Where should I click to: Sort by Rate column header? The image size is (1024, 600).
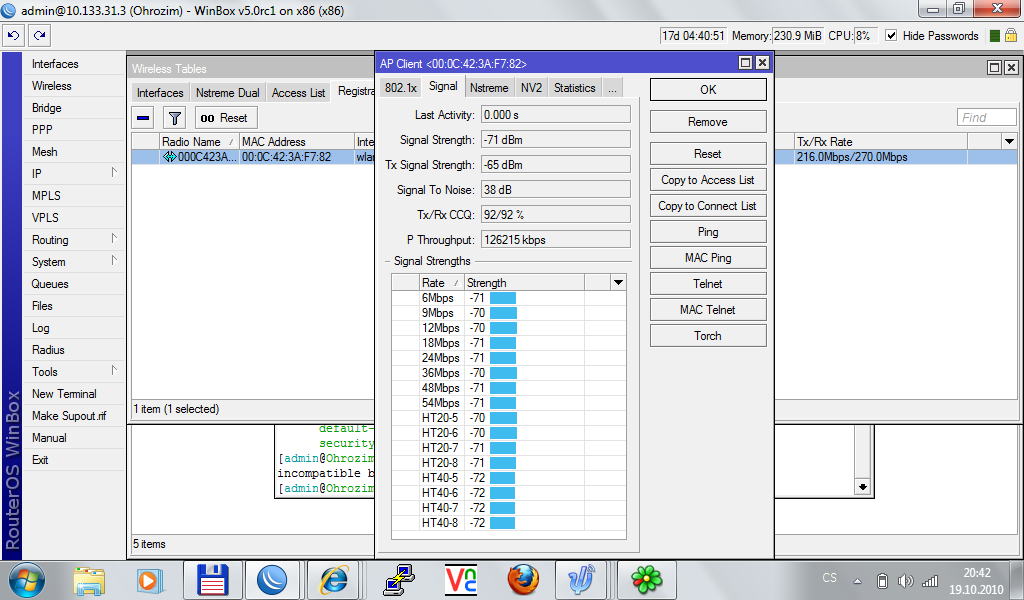[441, 283]
